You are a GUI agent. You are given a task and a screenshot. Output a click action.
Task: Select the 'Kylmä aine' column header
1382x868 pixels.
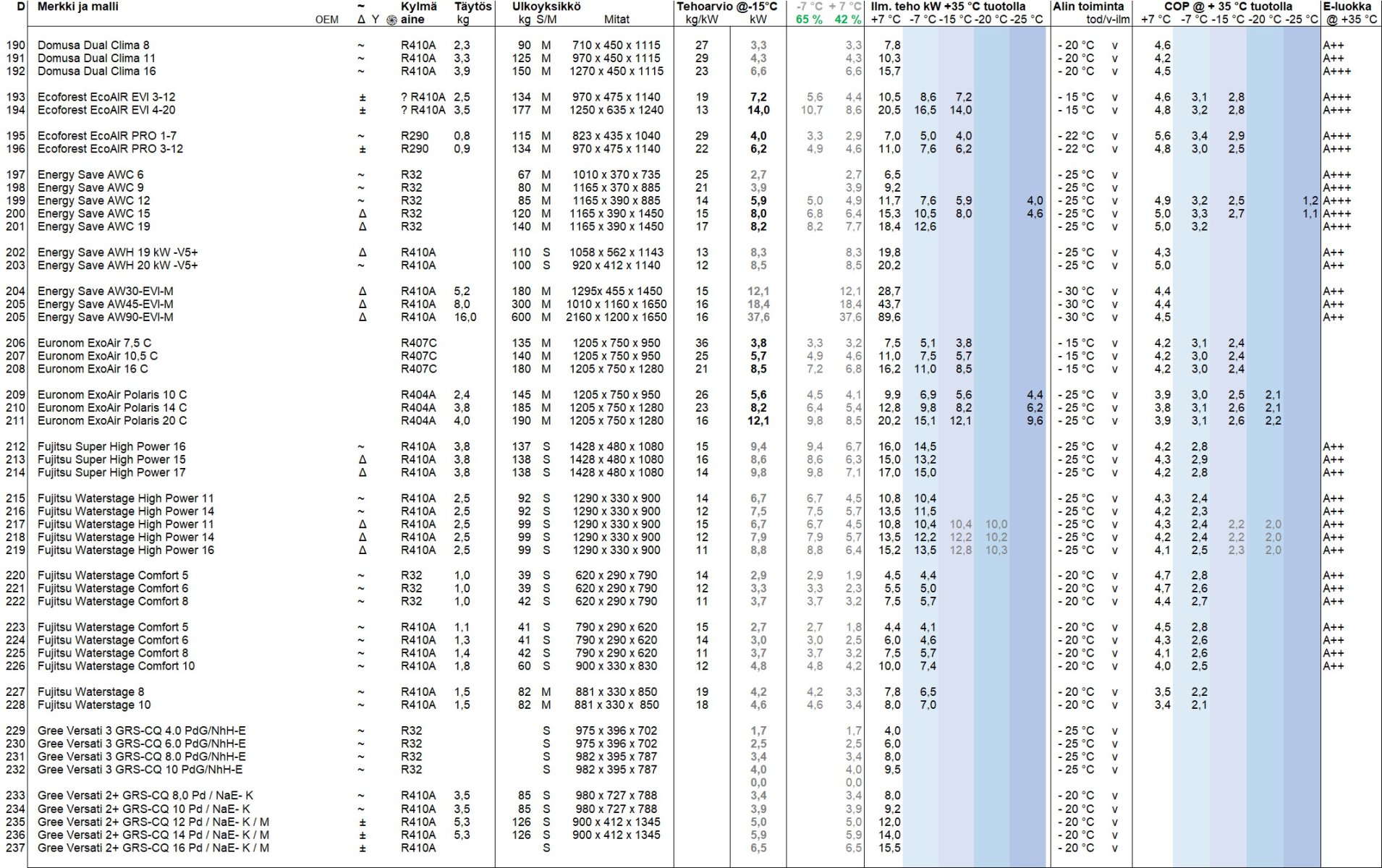(x=419, y=12)
